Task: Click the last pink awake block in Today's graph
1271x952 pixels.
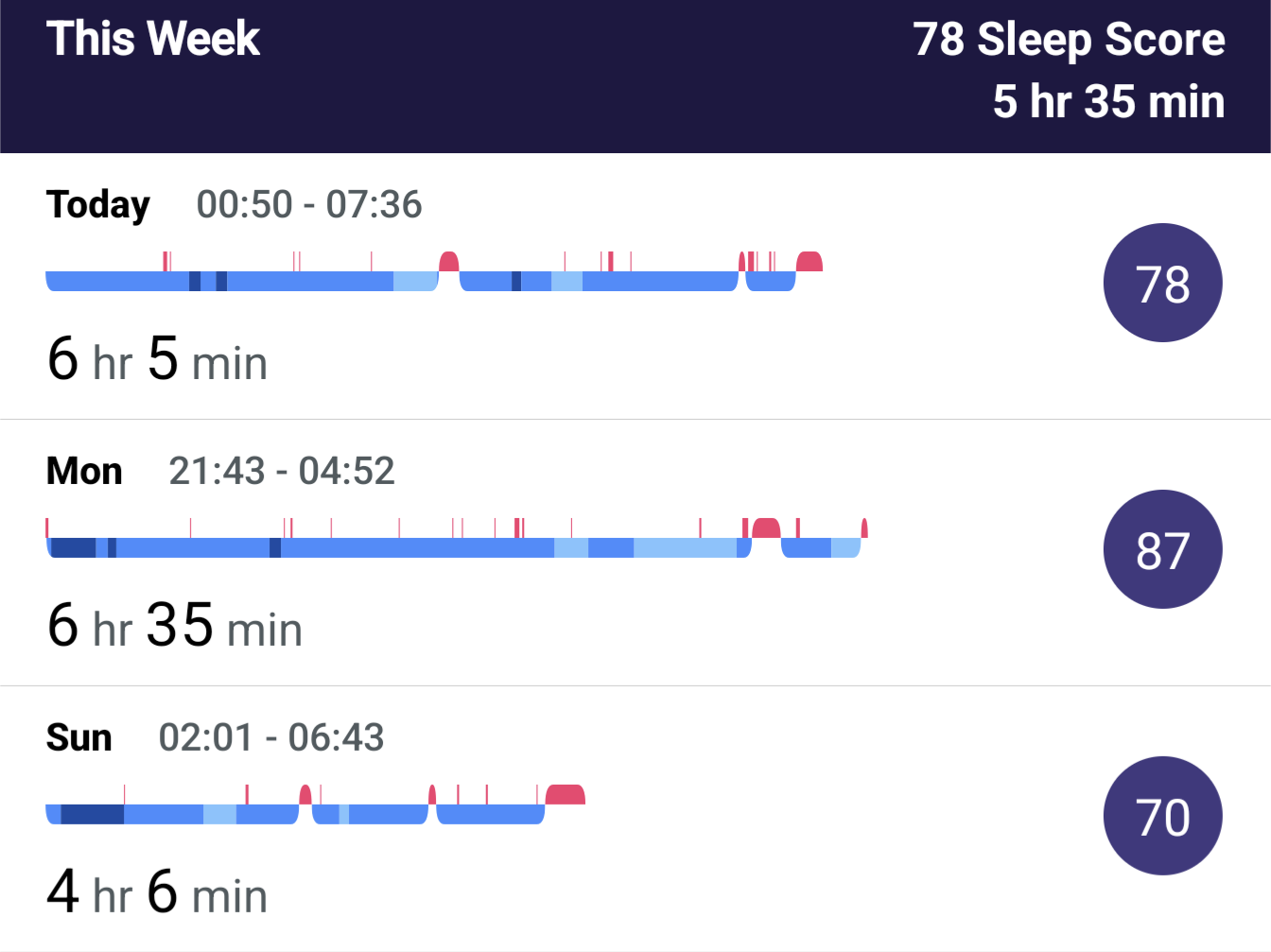Action: tap(810, 262)
